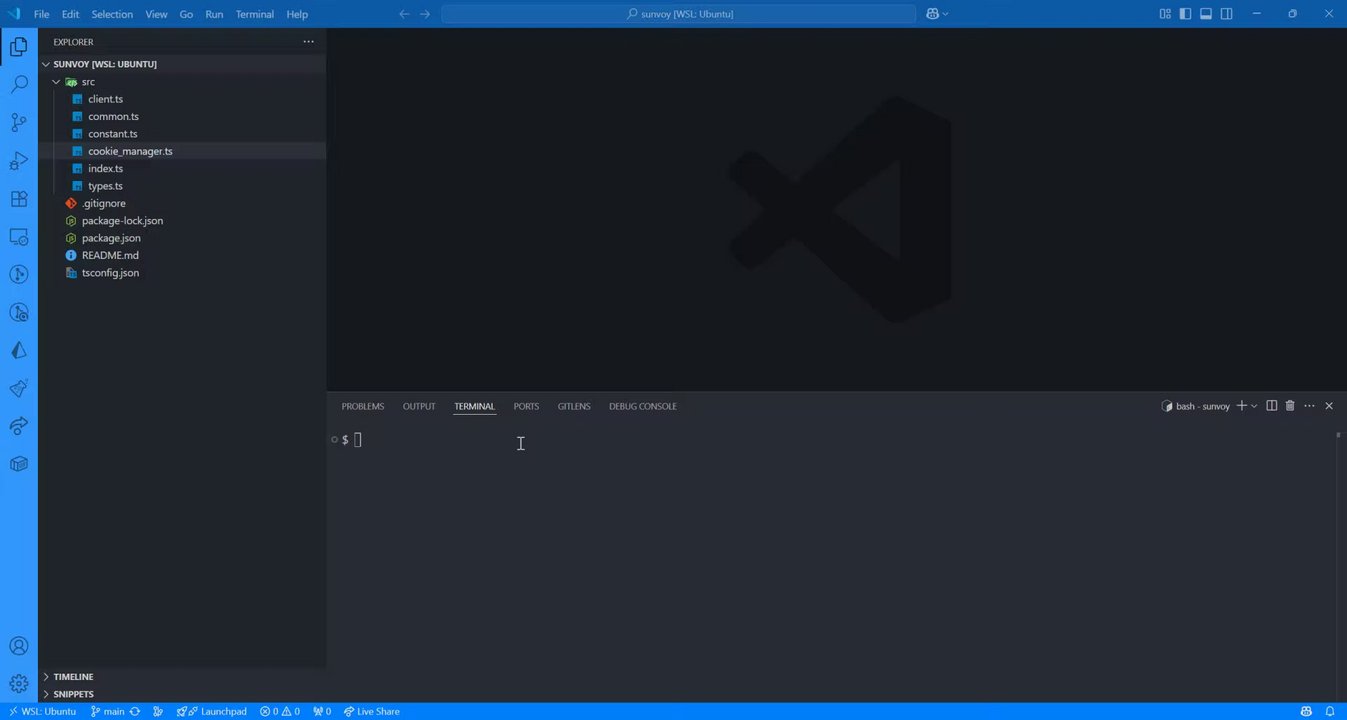Open the Run and Debug view
This screenshot has width=1347, height=720.
[18, 161]
